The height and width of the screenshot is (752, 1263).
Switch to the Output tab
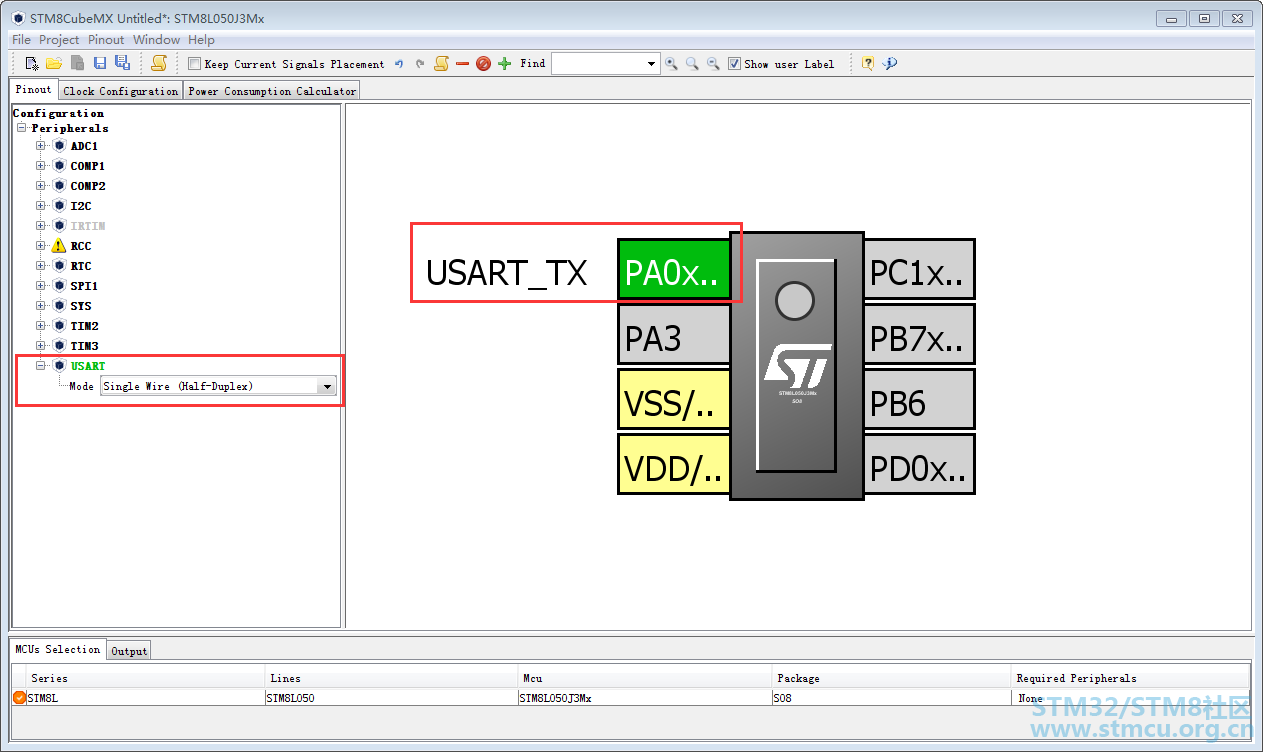(129, 651)
